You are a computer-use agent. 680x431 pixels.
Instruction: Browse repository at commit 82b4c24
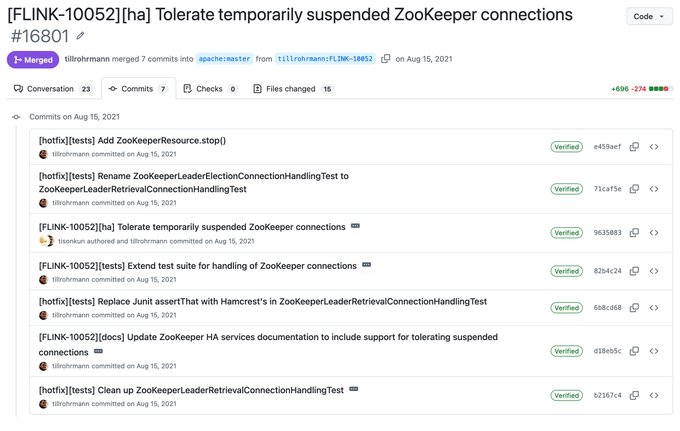tap(654, 271)
